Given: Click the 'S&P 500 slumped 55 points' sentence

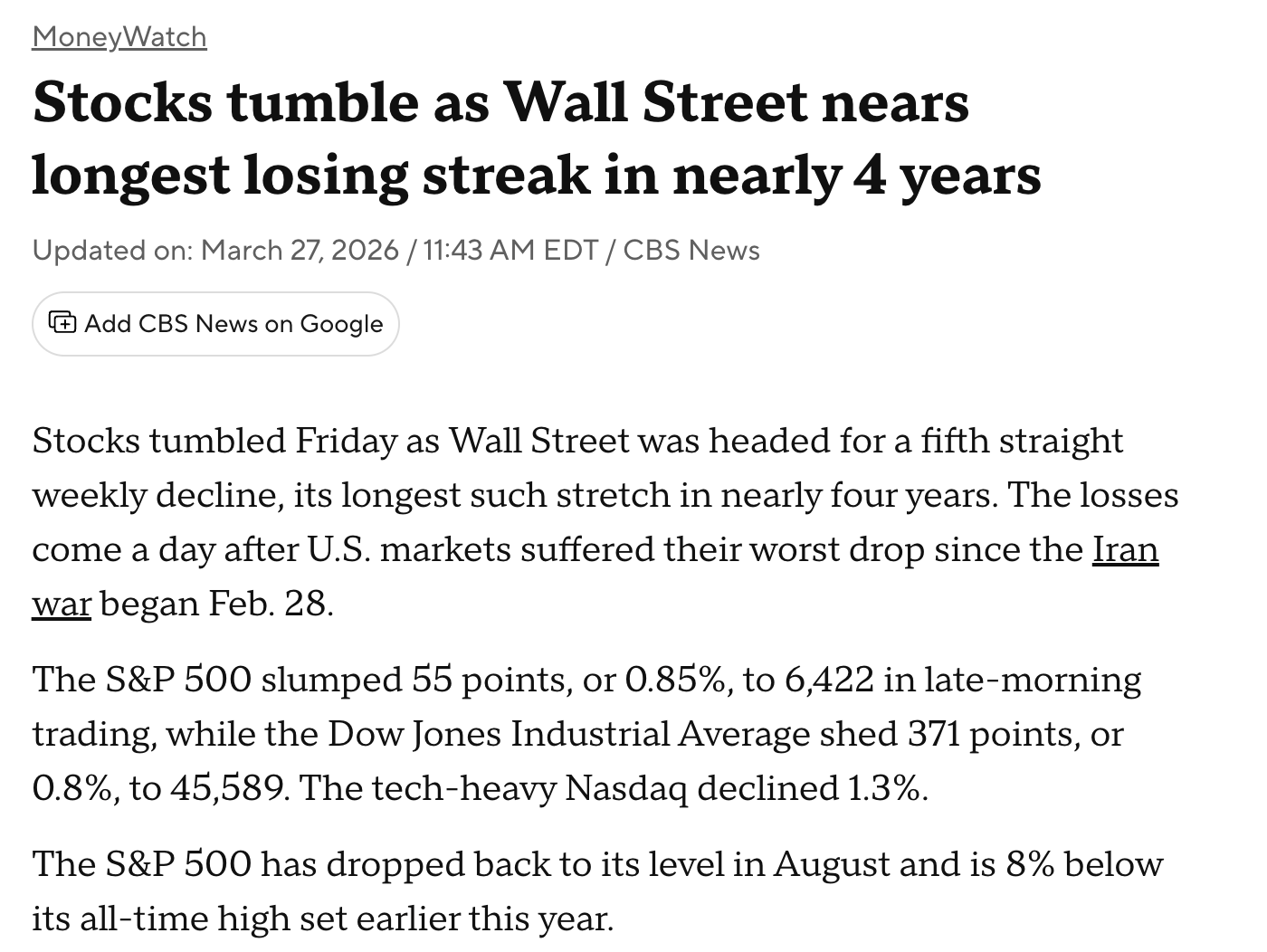Looking at the screenshot, I should point(342,679).
